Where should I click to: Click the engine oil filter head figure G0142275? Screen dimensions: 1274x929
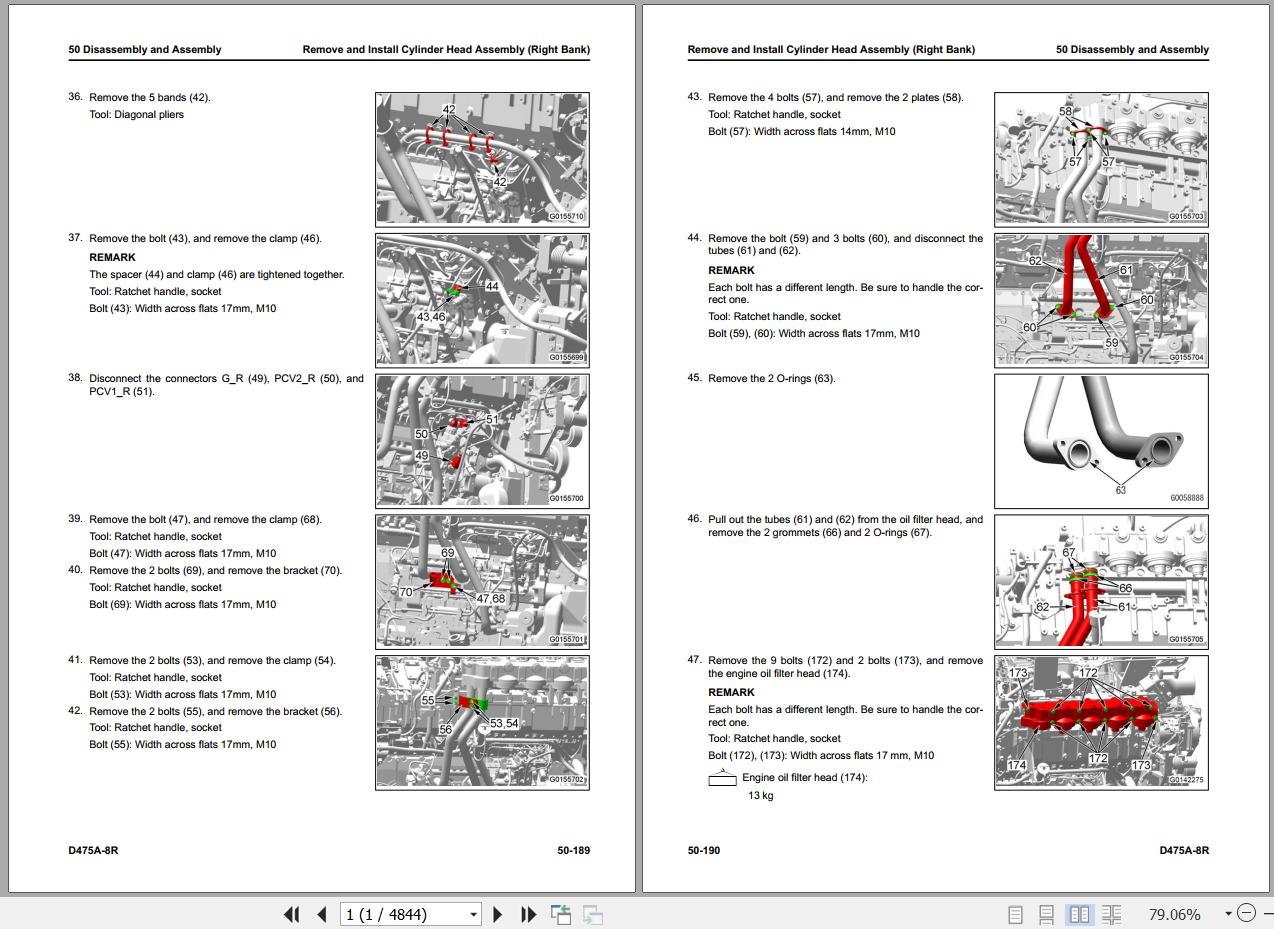point(1101,722)
